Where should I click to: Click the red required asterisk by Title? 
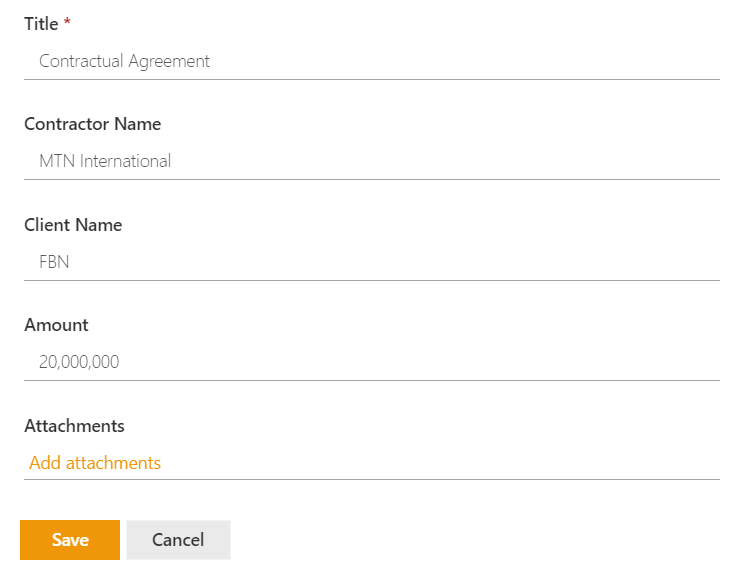click(x=67, y=23)
